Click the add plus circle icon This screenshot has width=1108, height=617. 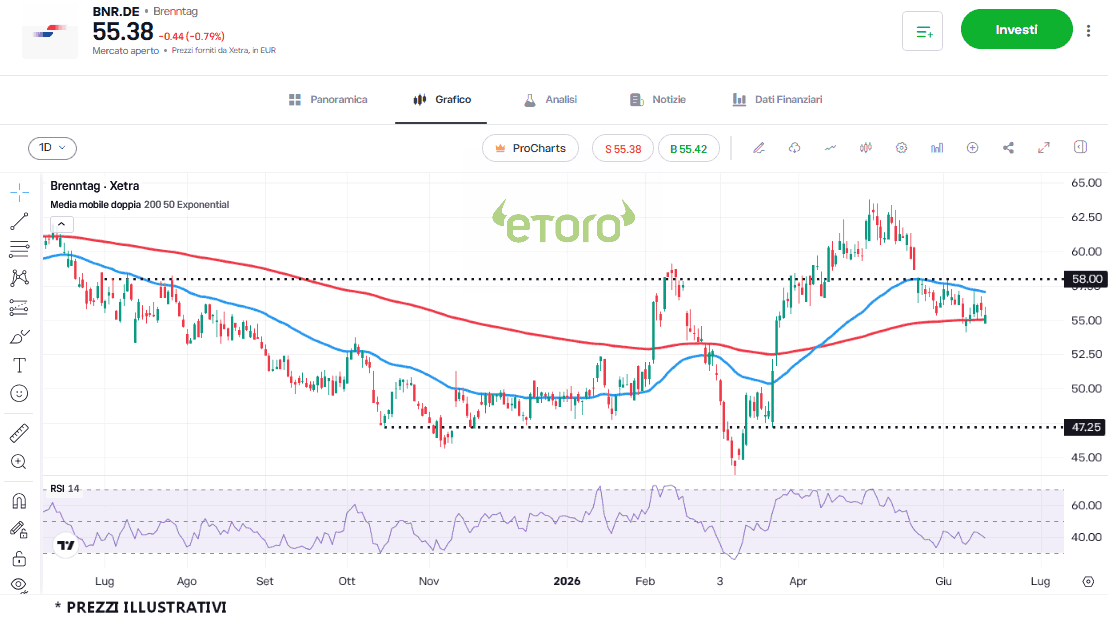pos(972,148)
